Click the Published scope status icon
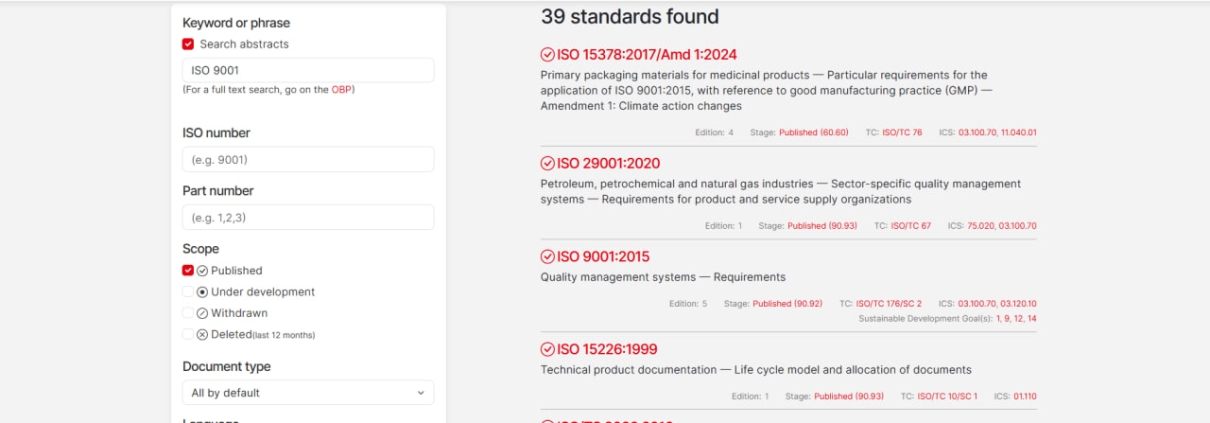 [x=202, y=271]
